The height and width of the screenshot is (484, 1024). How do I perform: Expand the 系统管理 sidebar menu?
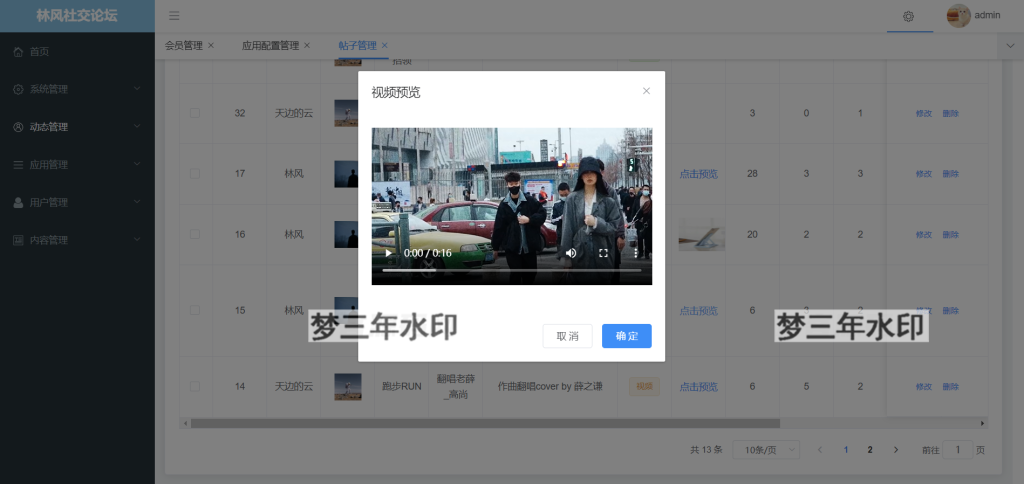77,89
